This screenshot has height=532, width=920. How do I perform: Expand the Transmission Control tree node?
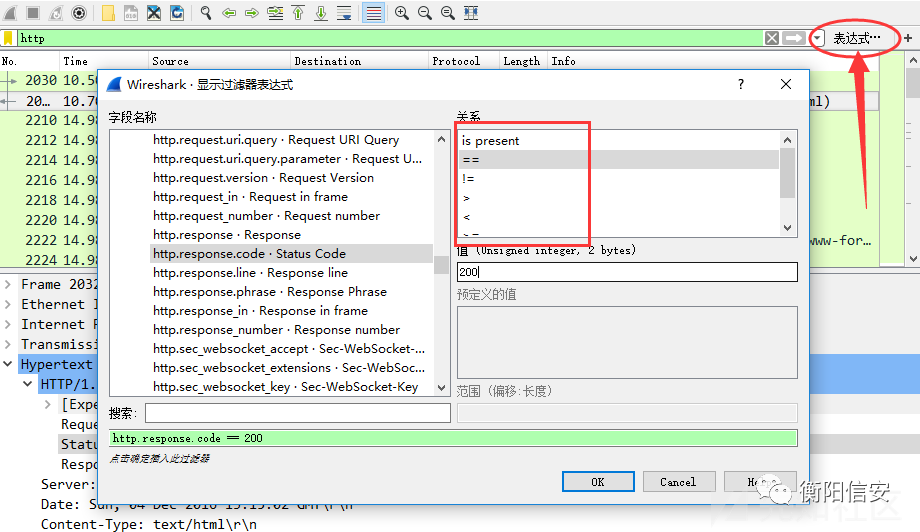(8, 344)
